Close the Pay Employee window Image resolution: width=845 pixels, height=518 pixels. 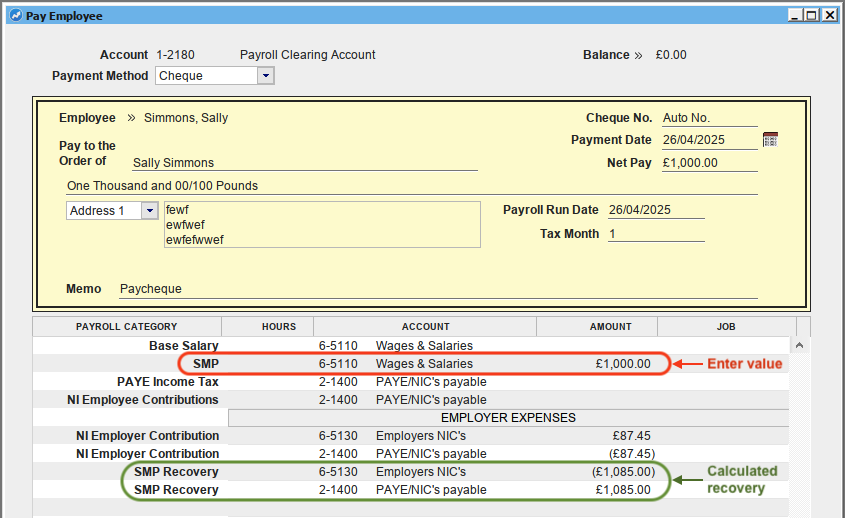(829, 16)
